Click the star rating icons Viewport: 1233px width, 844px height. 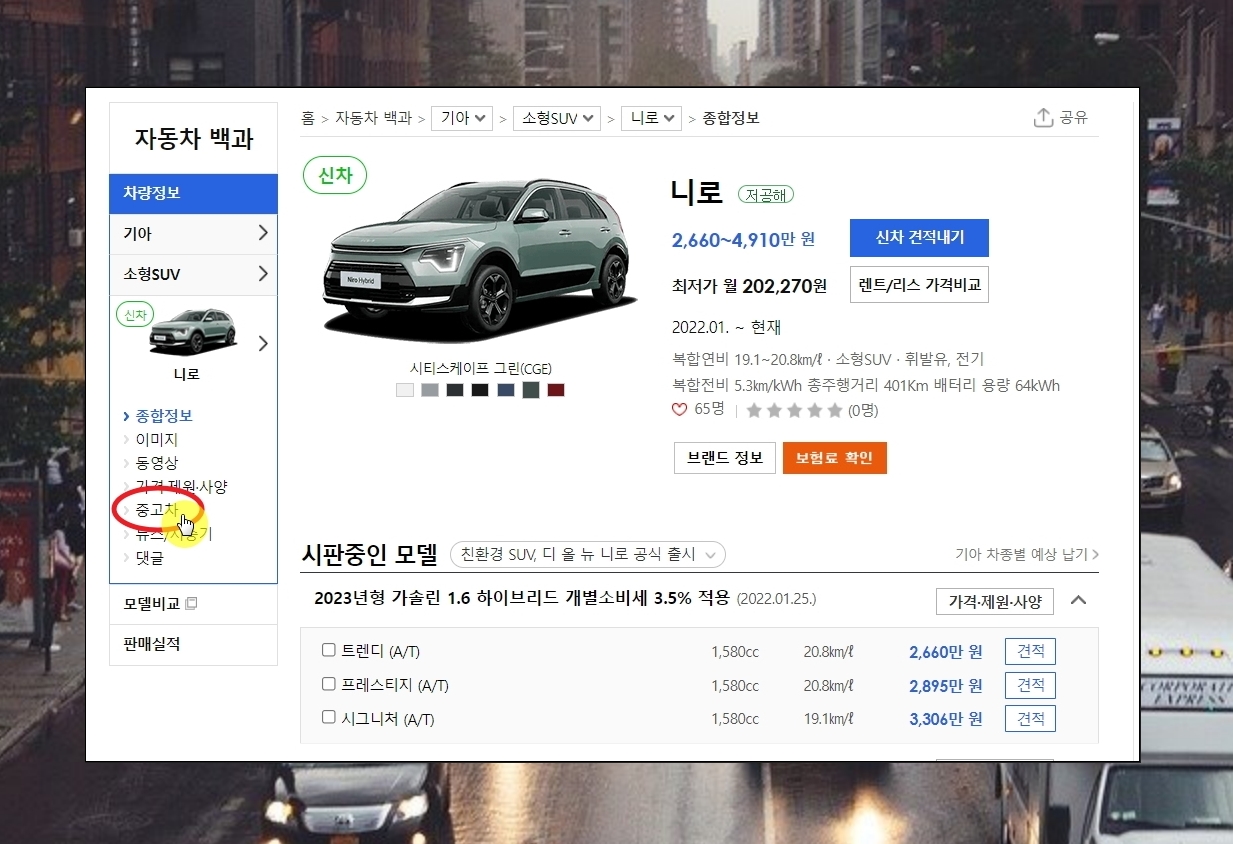point(794,410)
